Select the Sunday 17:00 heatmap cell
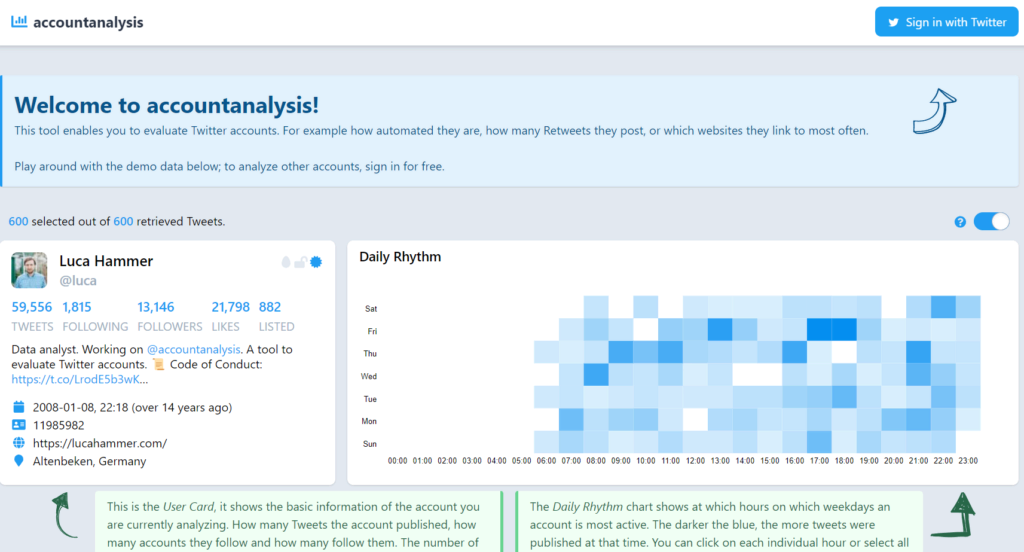The height and width of the screenshot is (552, 1024). (x=819, y=442)
